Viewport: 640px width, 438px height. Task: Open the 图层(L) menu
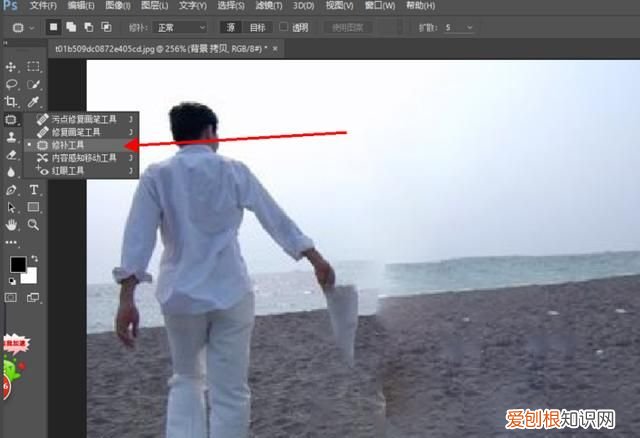(x=155, y=6)
